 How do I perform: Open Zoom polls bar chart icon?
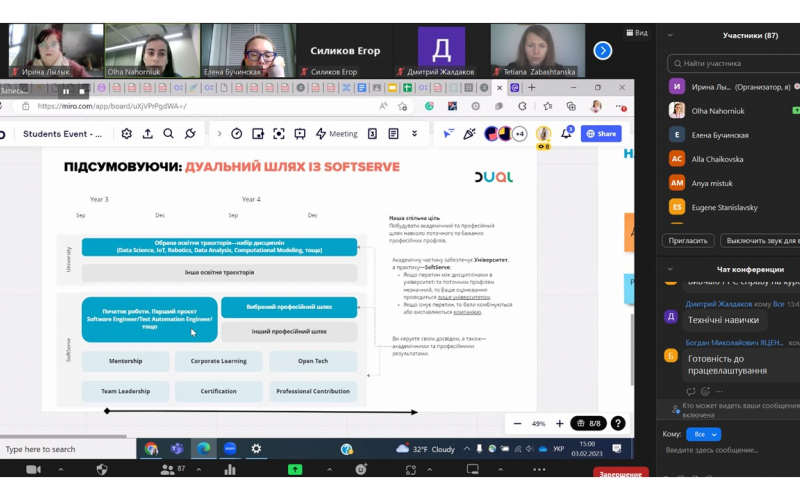click(x=230, y=469)
